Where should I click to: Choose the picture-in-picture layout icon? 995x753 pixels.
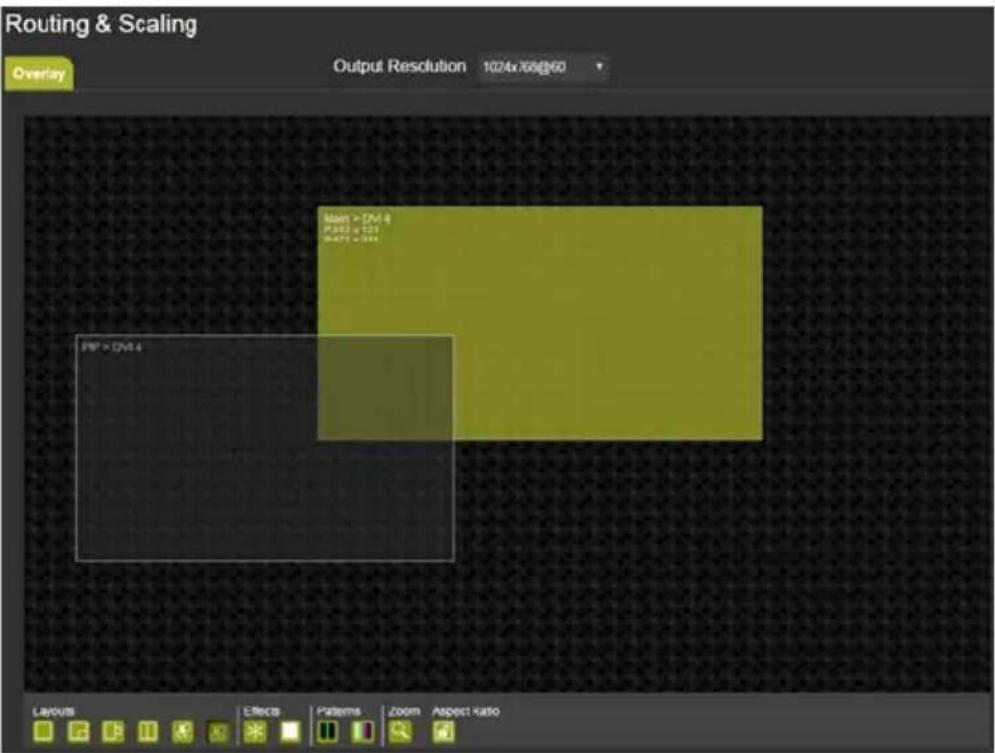coord(78,731)
